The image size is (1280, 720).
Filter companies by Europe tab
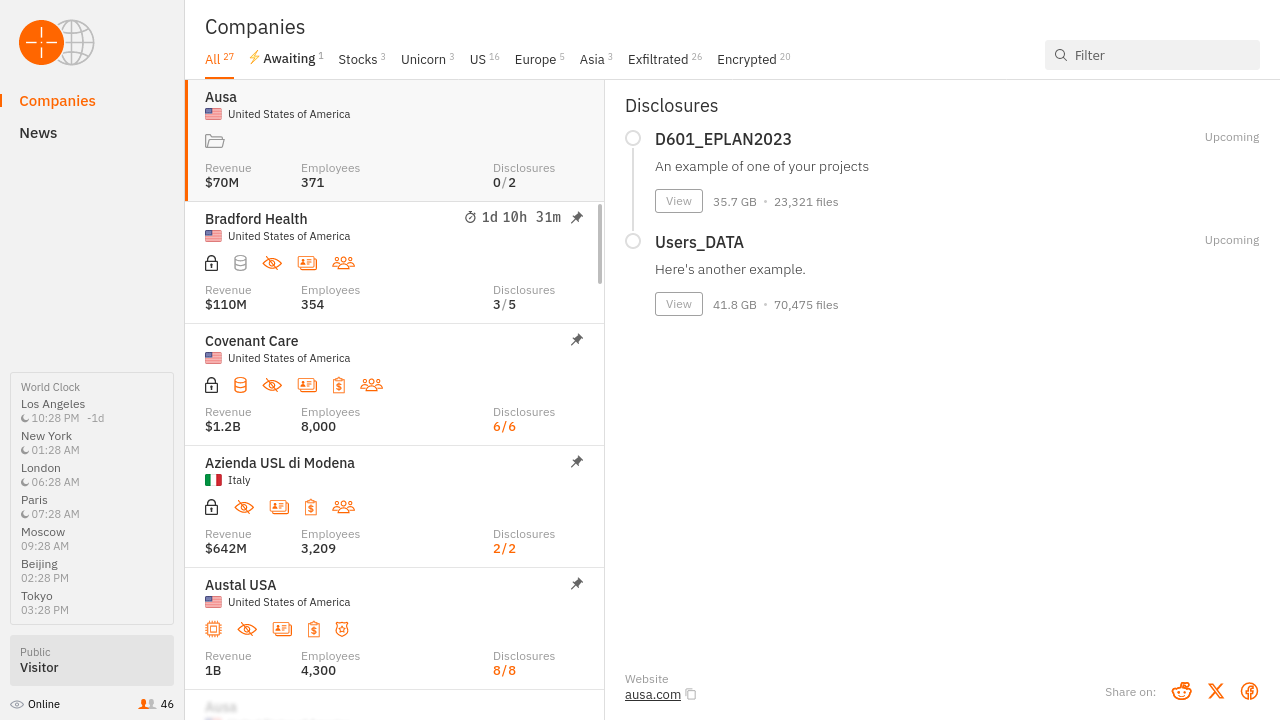(x=535, y=59)
